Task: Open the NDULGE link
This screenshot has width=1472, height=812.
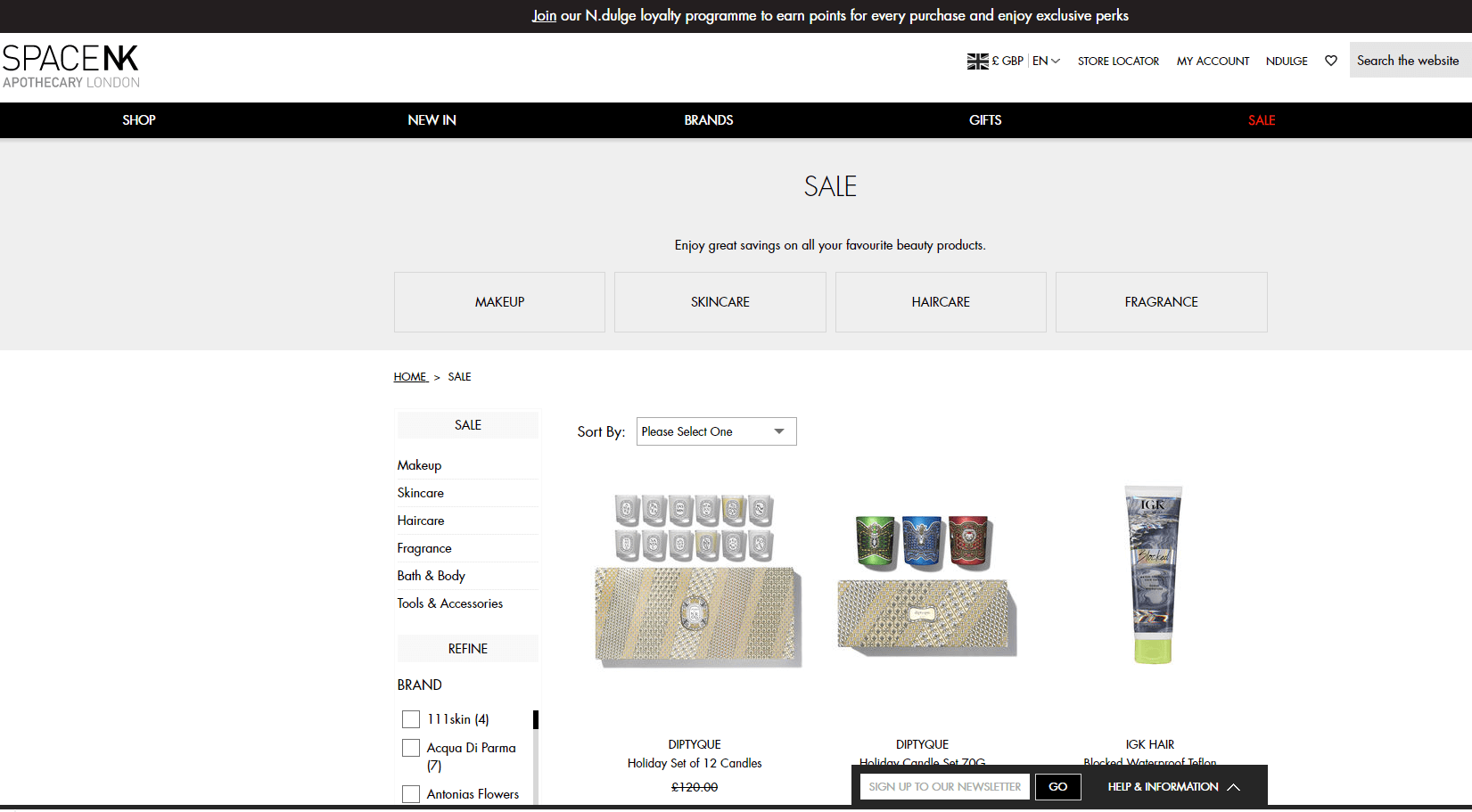Action: (x=1287, y=61)
